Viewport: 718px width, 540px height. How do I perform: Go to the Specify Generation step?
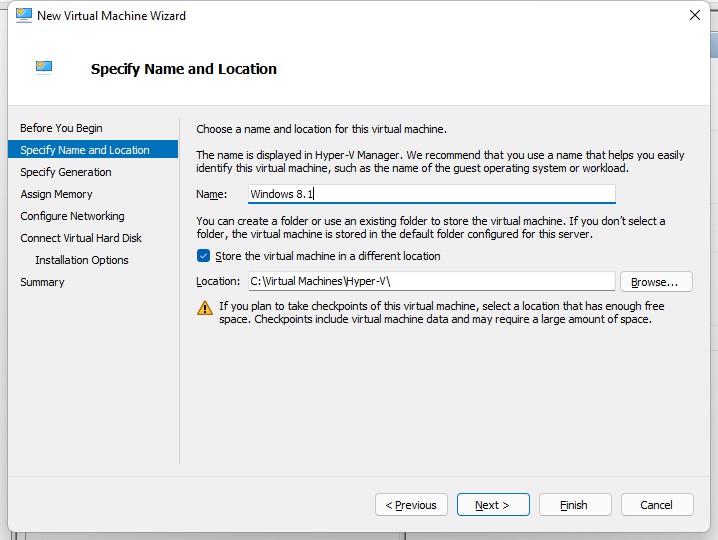tap(66, 172)
